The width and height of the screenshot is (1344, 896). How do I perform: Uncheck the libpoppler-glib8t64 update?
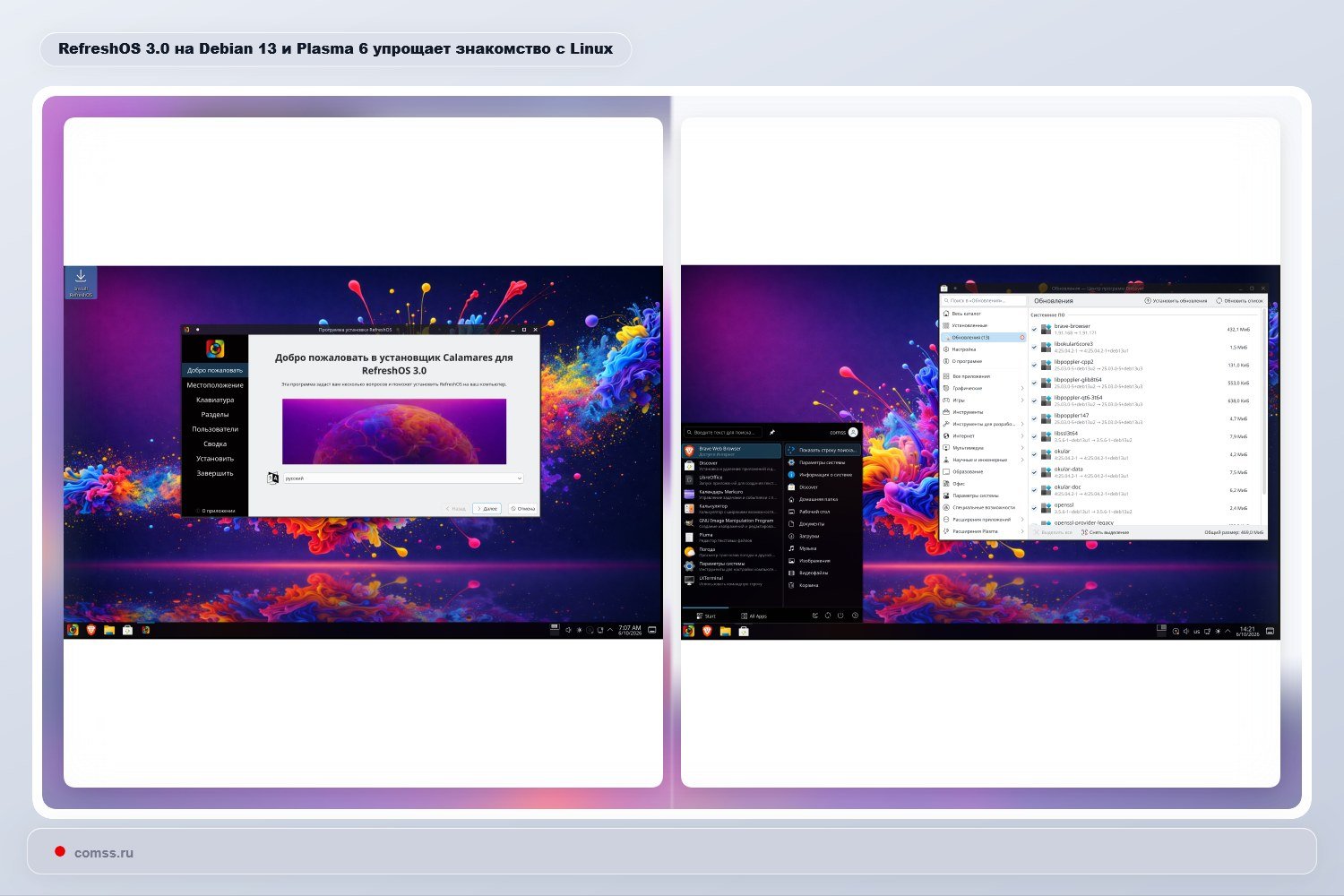coord(1035,383)
